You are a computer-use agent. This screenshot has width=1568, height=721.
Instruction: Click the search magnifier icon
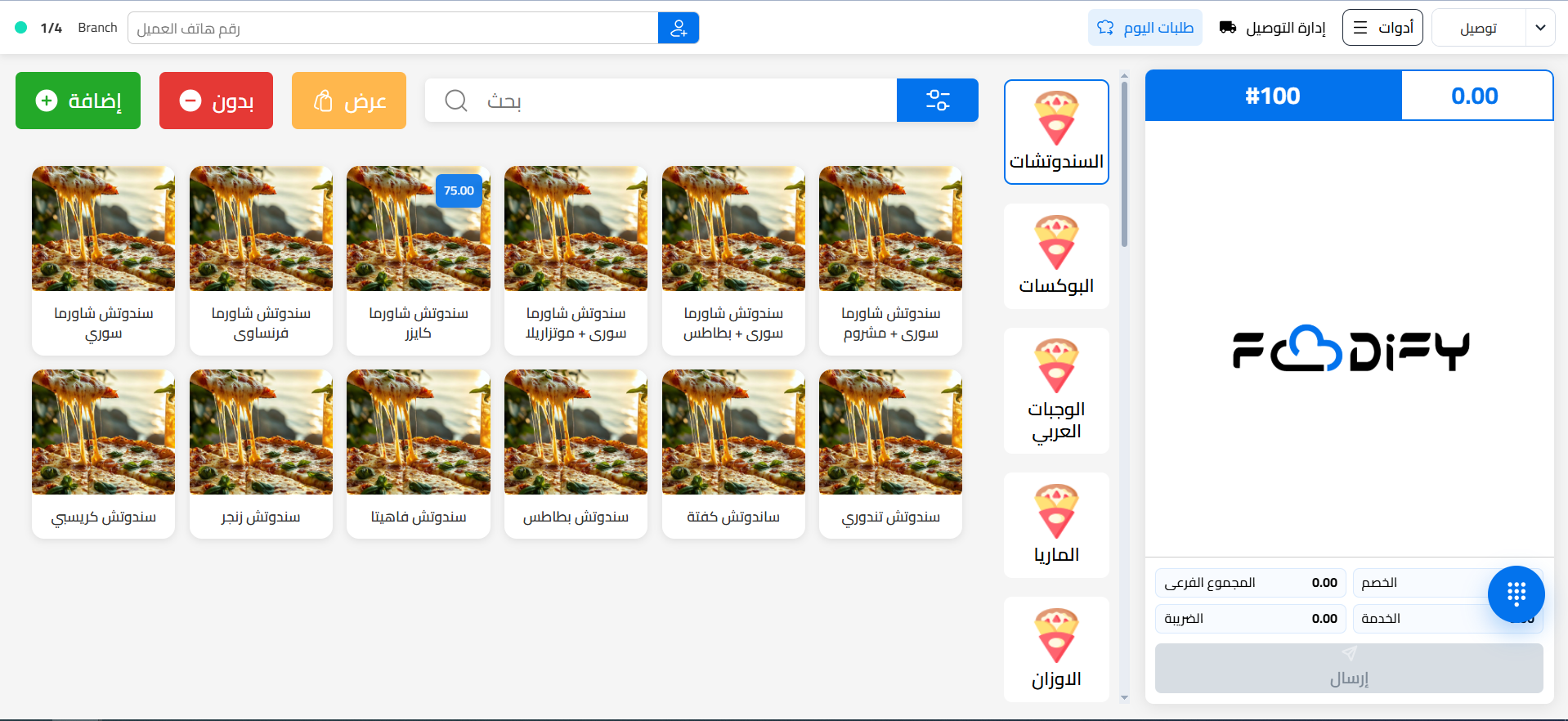coord(456,101)
